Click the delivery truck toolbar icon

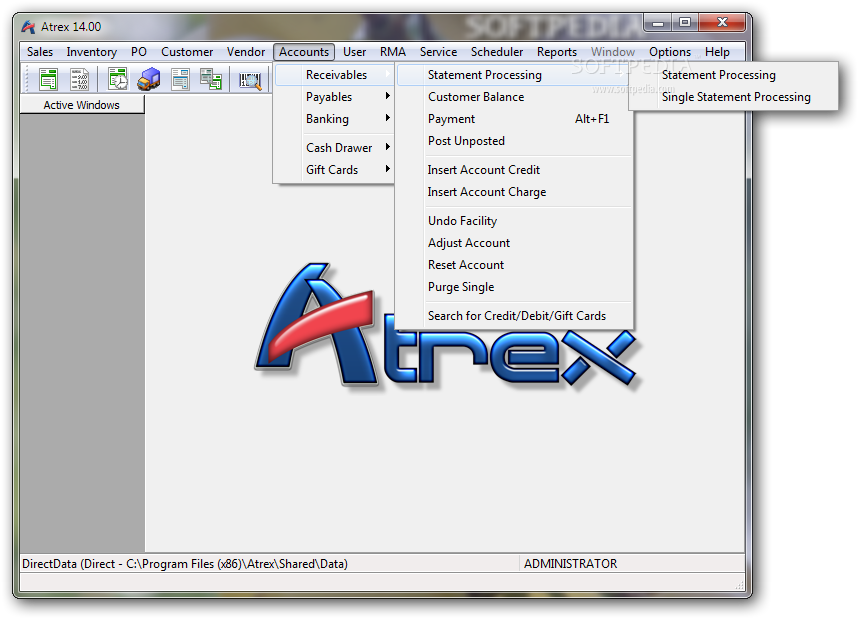click(x=148, y=79)
